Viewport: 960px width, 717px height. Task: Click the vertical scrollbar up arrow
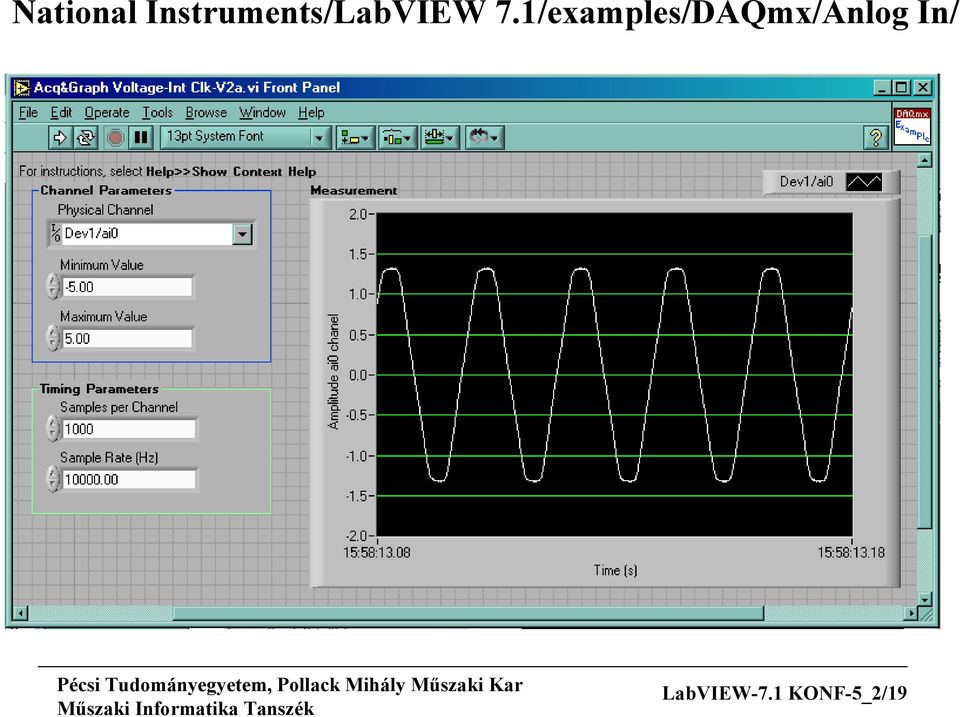pyautogui.click(x=924, y=160)
